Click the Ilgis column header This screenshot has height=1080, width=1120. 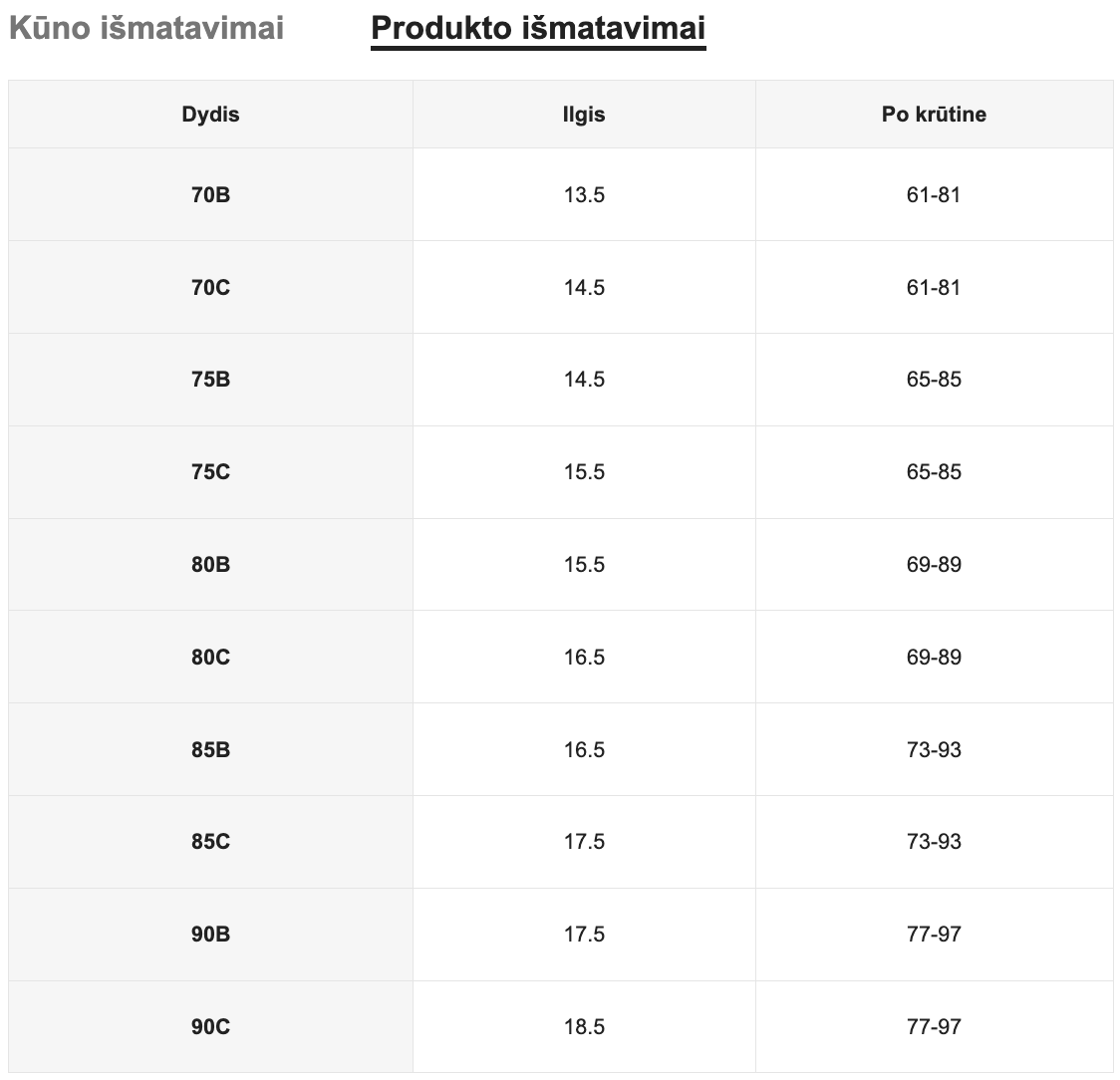coord(584,115)
